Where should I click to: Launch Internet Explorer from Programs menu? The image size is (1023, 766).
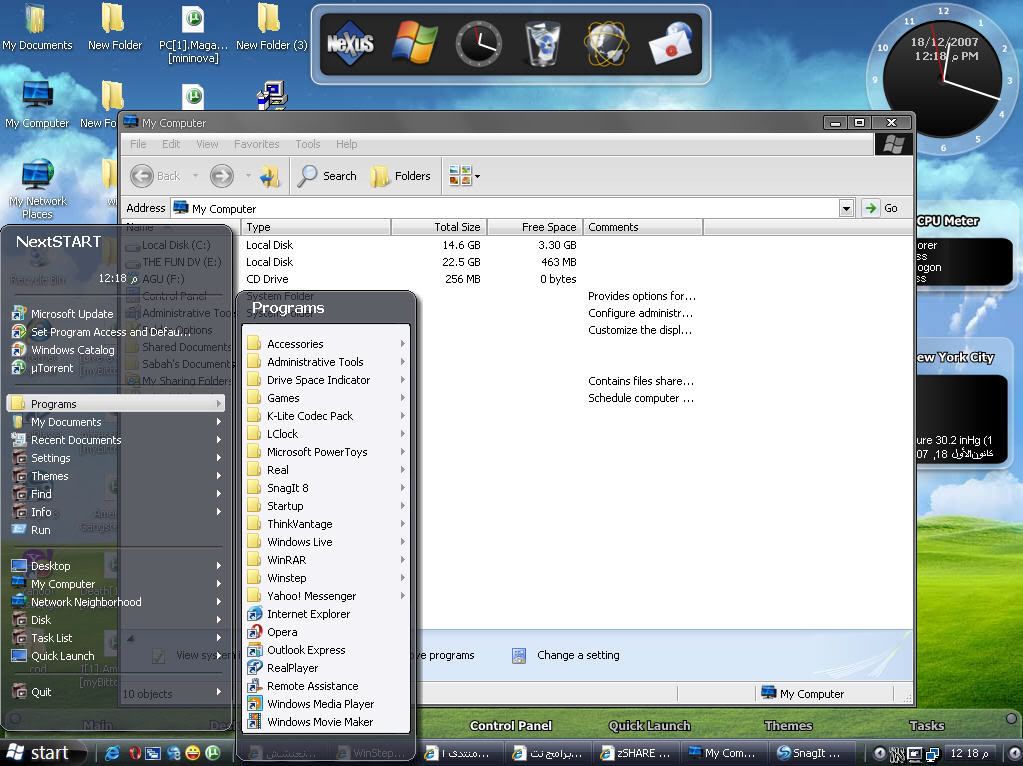[326, 614]
